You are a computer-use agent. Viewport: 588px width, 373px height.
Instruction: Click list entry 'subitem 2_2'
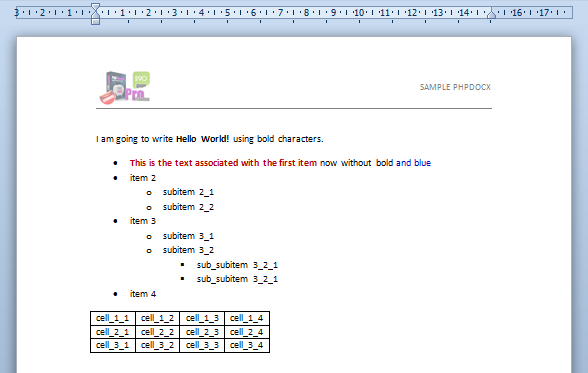(188, 207)
